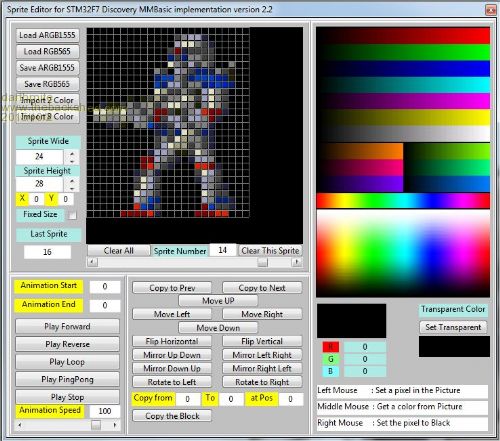This screenshot has height=441, width=500.
Task: Click the Rotate to Left button
Action: [x=172, y=382]
